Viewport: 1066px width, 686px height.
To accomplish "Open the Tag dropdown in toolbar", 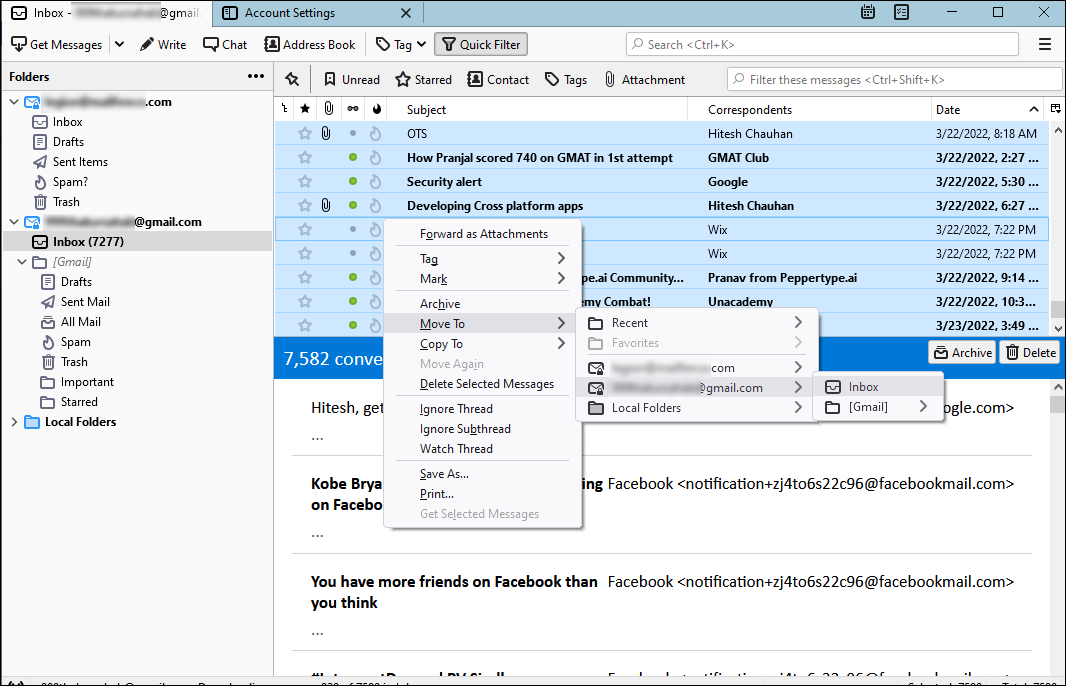I will 401,44.
